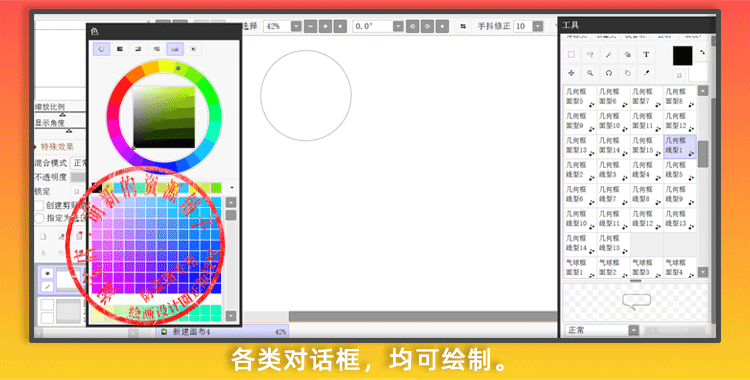Select the move tool
The height and width of the screenshot is (380, 750).
571,73
